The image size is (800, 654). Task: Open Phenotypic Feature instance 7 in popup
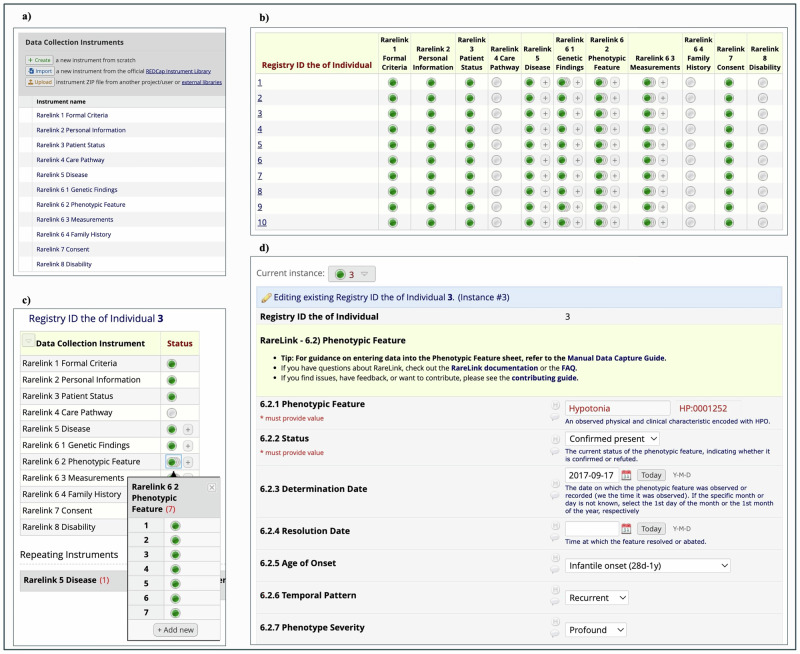(176, 613)
